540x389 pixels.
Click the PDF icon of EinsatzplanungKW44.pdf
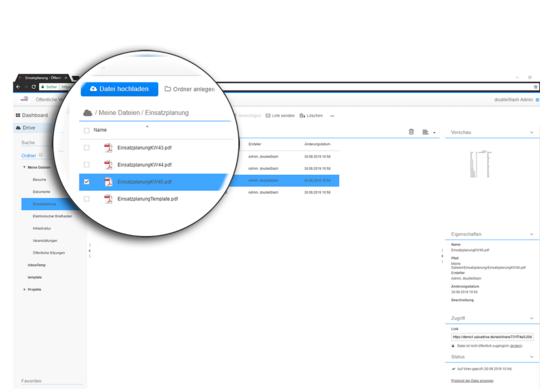click(108, 165)
